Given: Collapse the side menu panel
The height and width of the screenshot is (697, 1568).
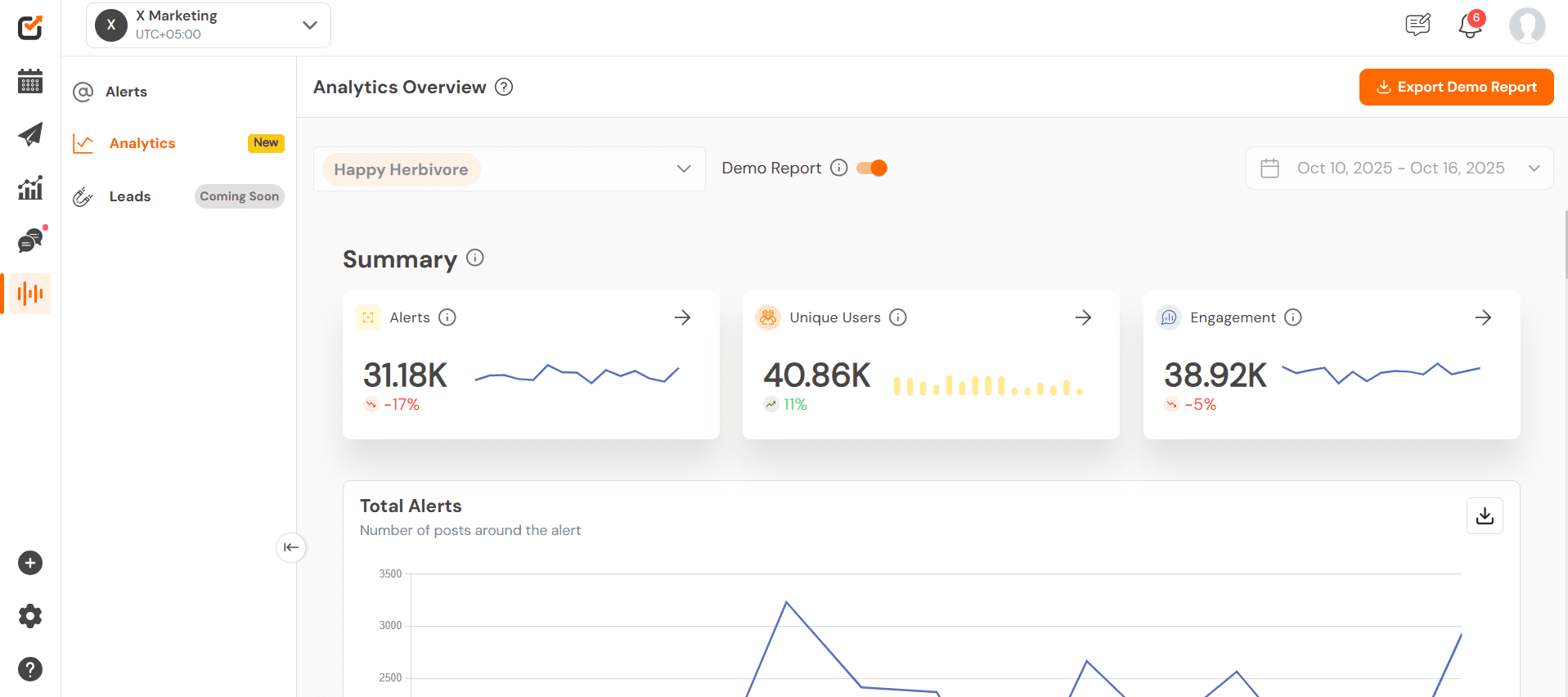Looking at the screenshot, I should point(291,547).
